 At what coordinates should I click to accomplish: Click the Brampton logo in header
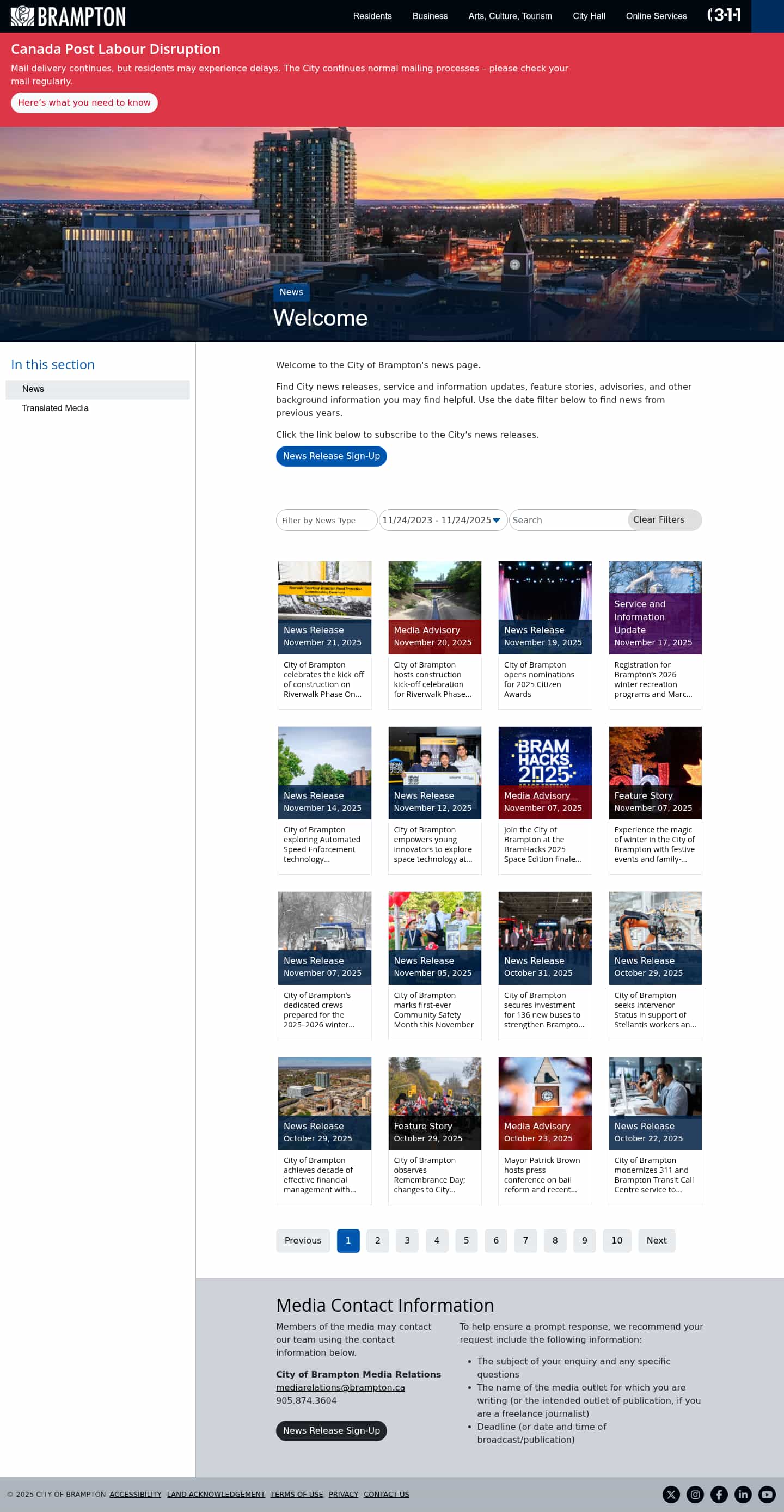[68, 16]
